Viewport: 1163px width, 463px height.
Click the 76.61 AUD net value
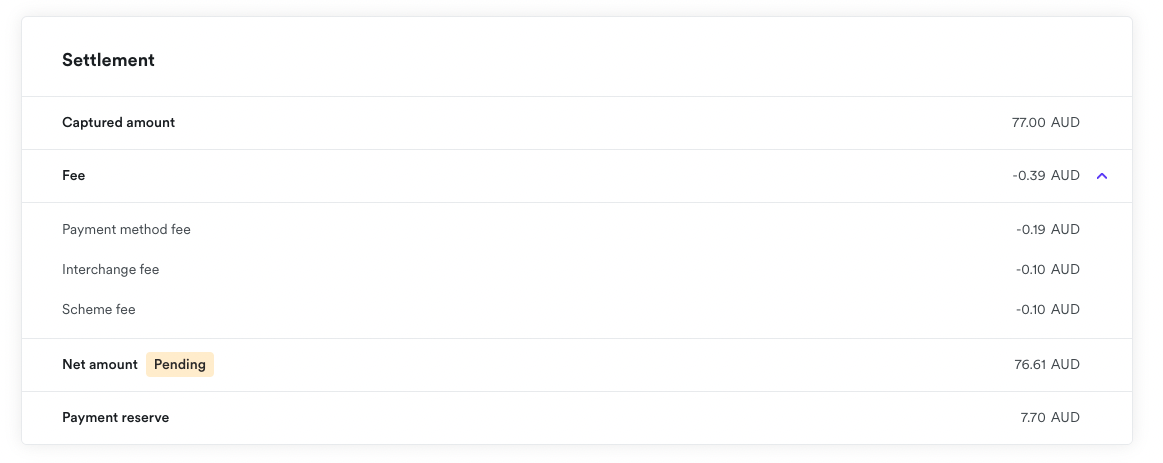pyautogui.click(x=1046, y=365)
